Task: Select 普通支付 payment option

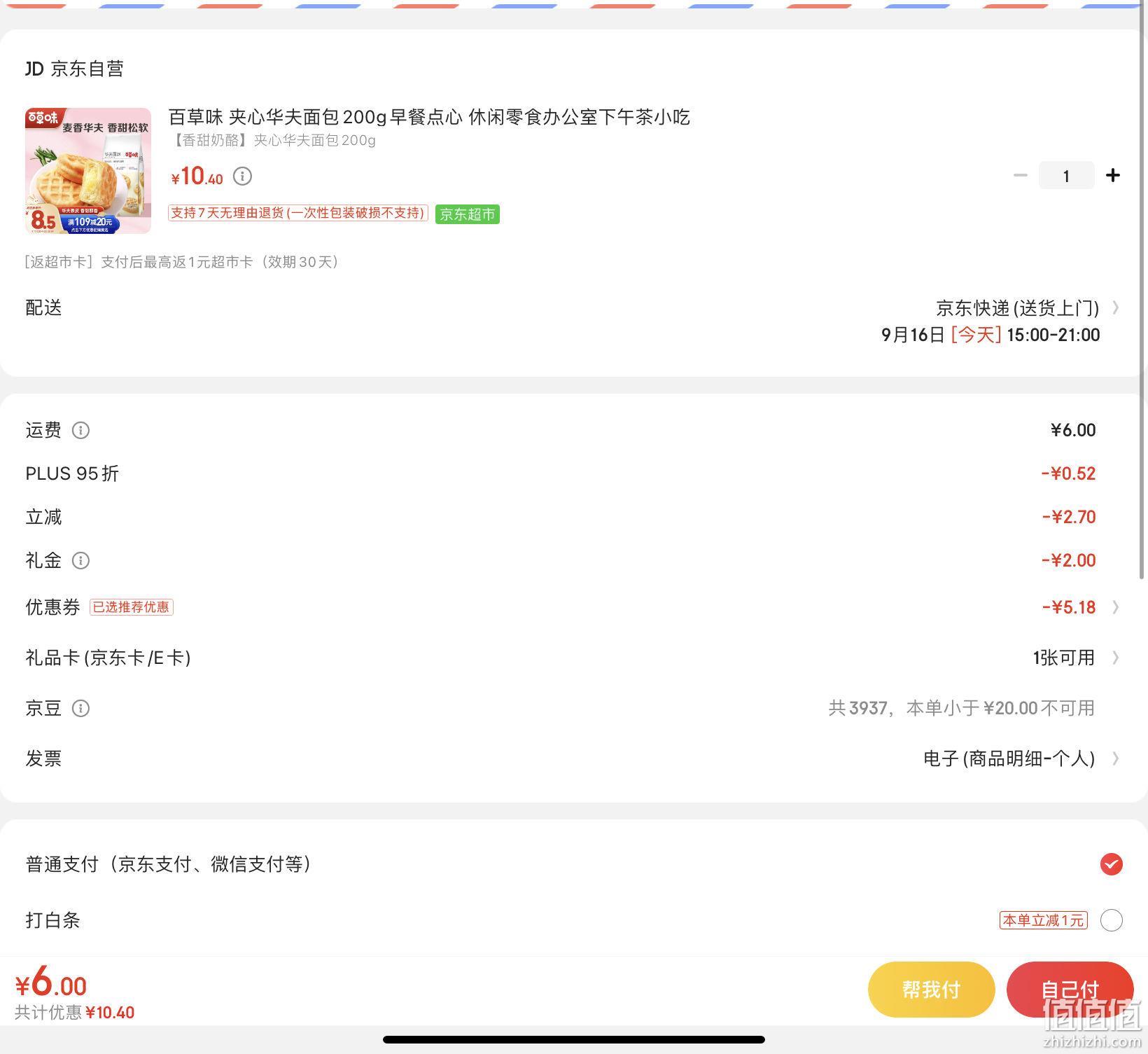Action: coord(1111,864)
